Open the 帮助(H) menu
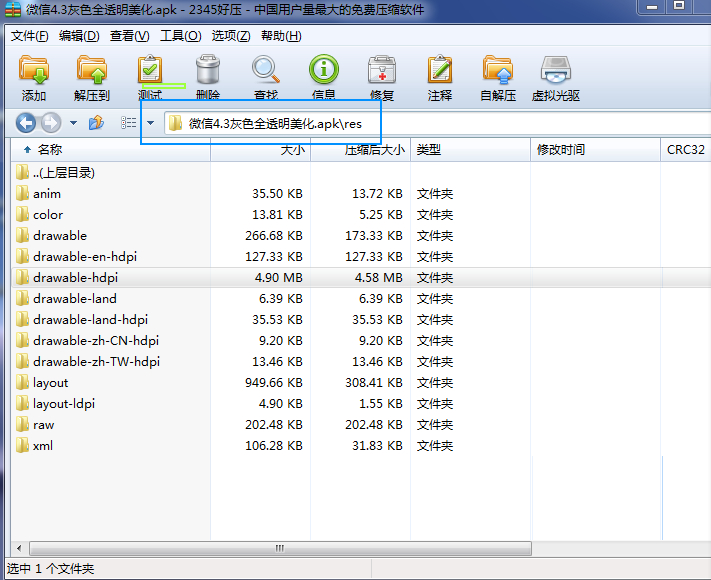The height and width of the screenshot is (580, 711). [281, 36]
